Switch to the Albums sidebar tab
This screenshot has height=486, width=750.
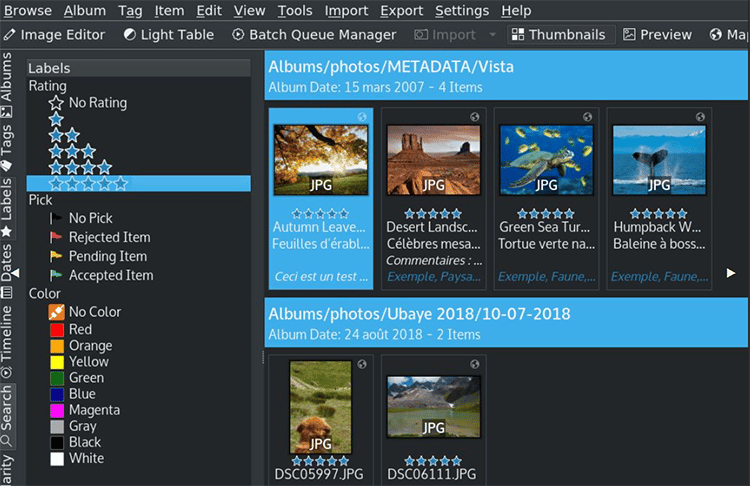point(7,85)
